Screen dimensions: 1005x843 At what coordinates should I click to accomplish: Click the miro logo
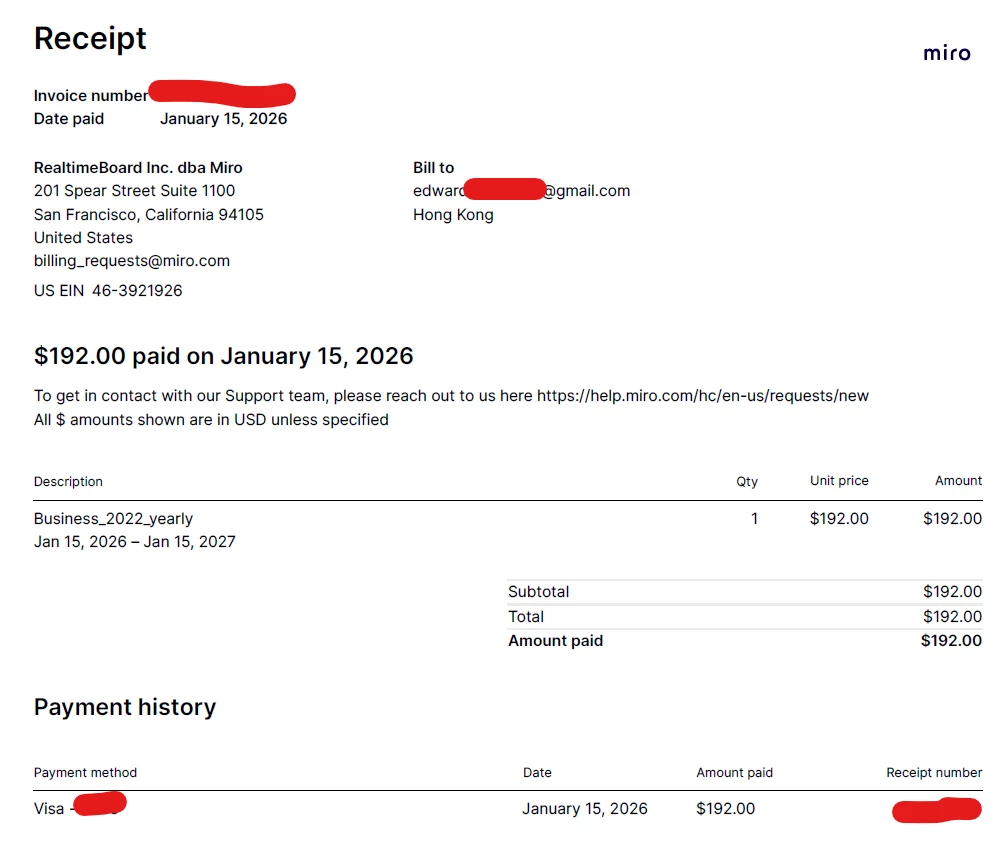[x=947, y=53]
